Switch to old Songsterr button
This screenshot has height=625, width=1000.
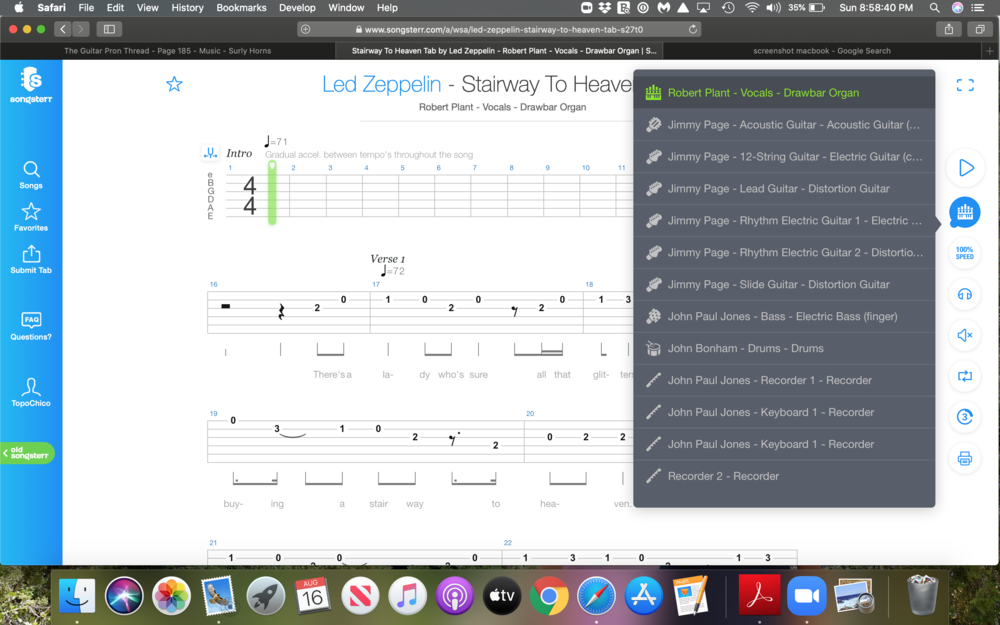tap(28, 453)
